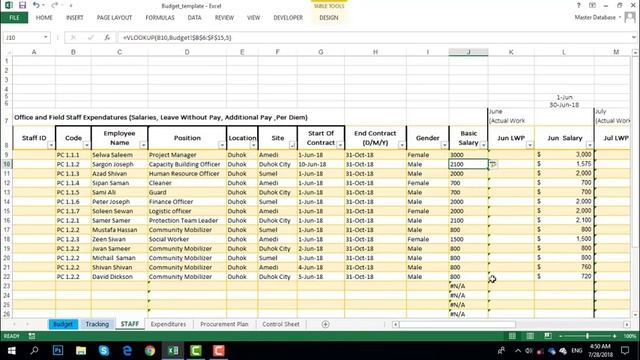Switch to the Budget sheet tab

[63, 324]
